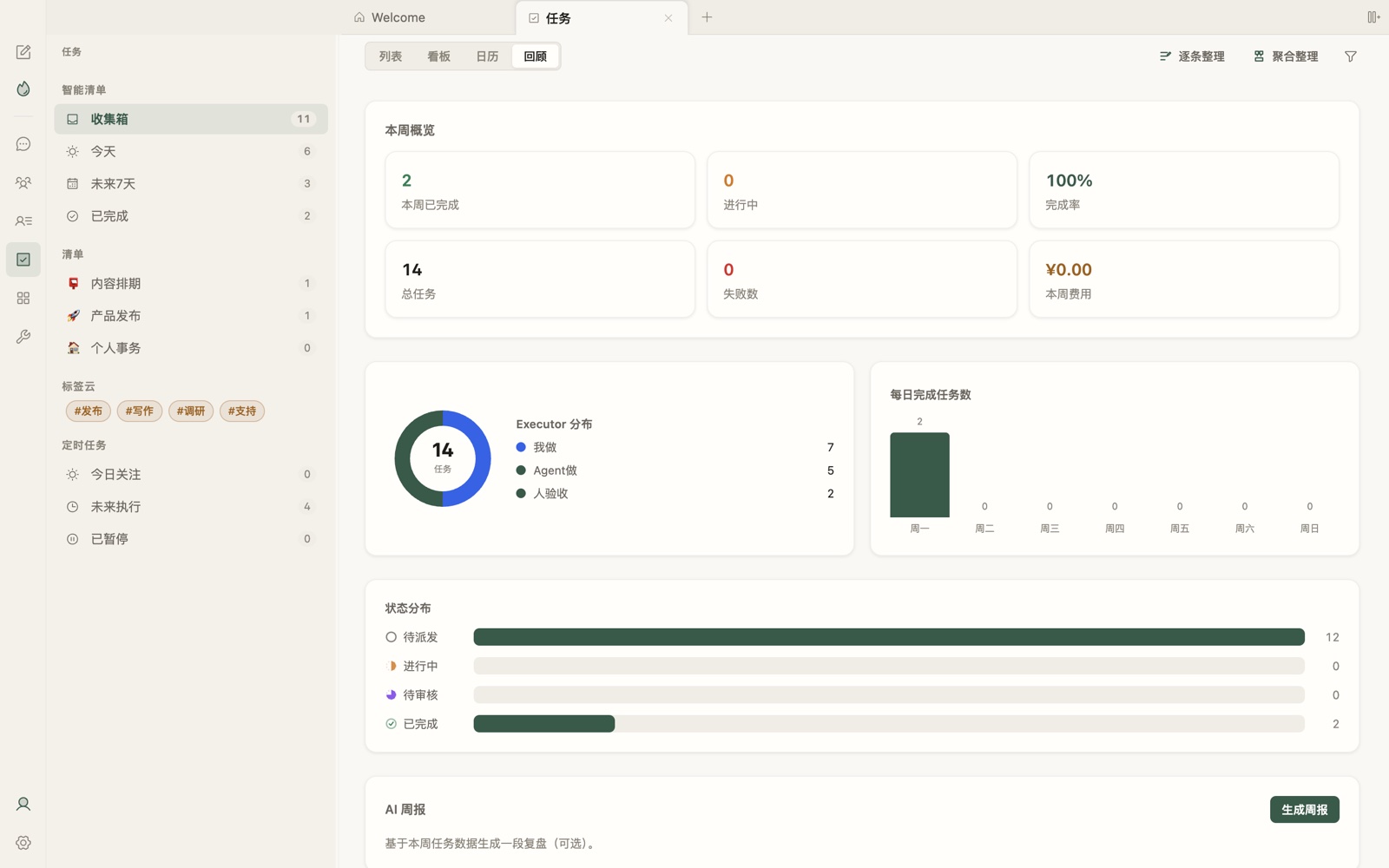Select the #调研 tag

[x=191, y=411]
